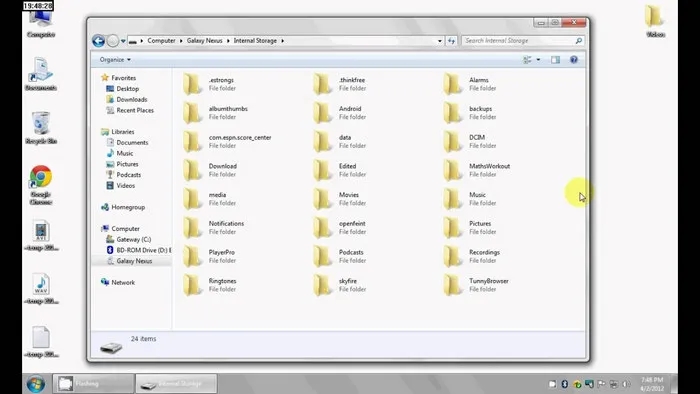Open recent locations dropdown near Back button
700x394 pixels.
[123, 41]
